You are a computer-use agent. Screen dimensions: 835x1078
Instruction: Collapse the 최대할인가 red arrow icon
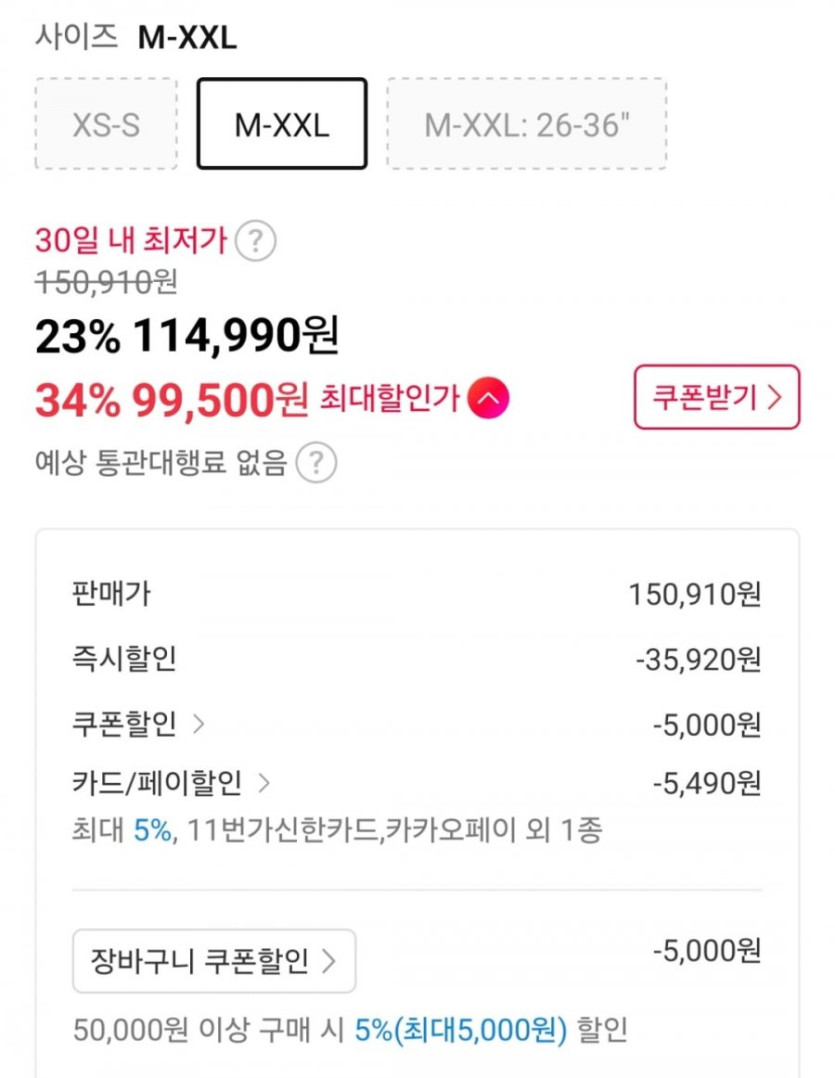488,400
